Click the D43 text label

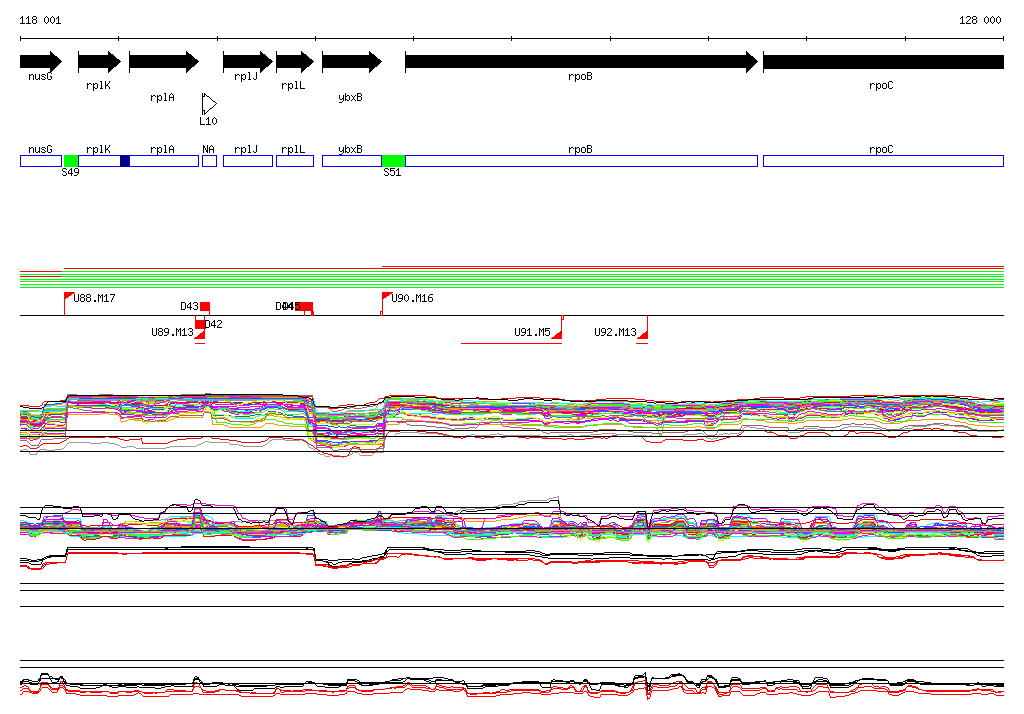point(189,306)
